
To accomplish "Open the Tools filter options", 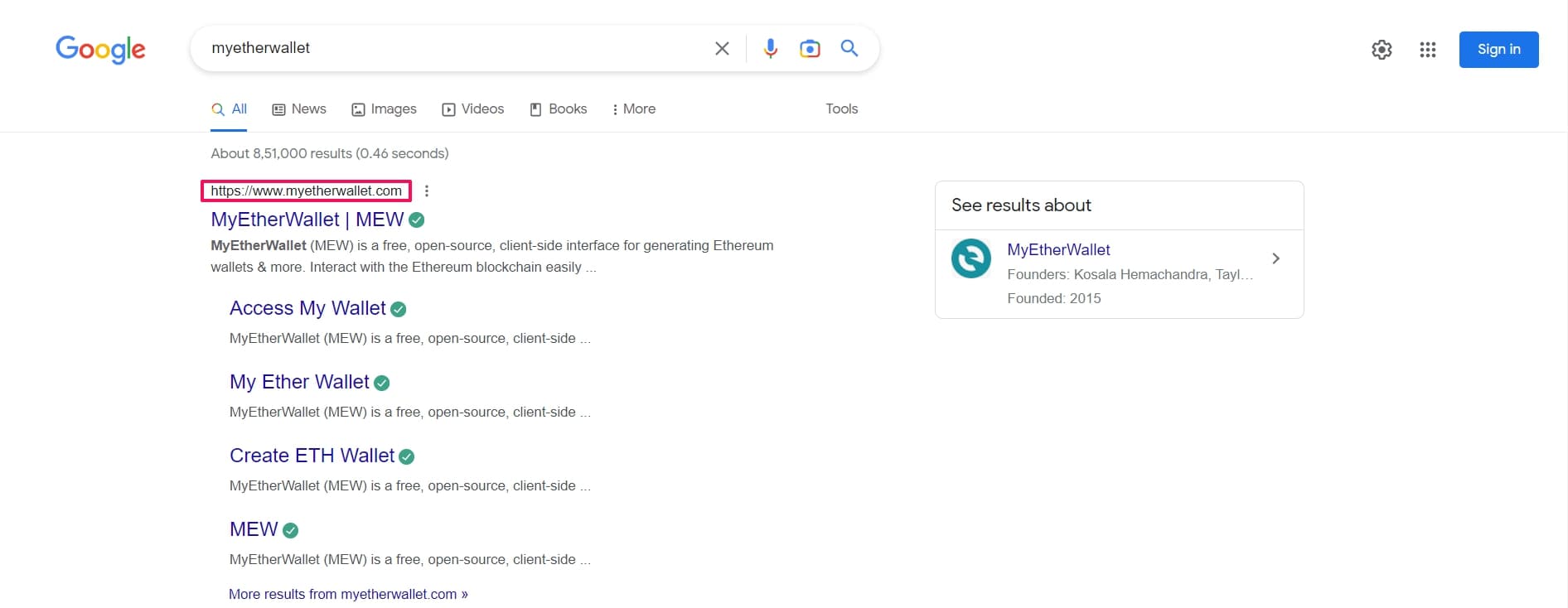I will (x=841, y=109).
